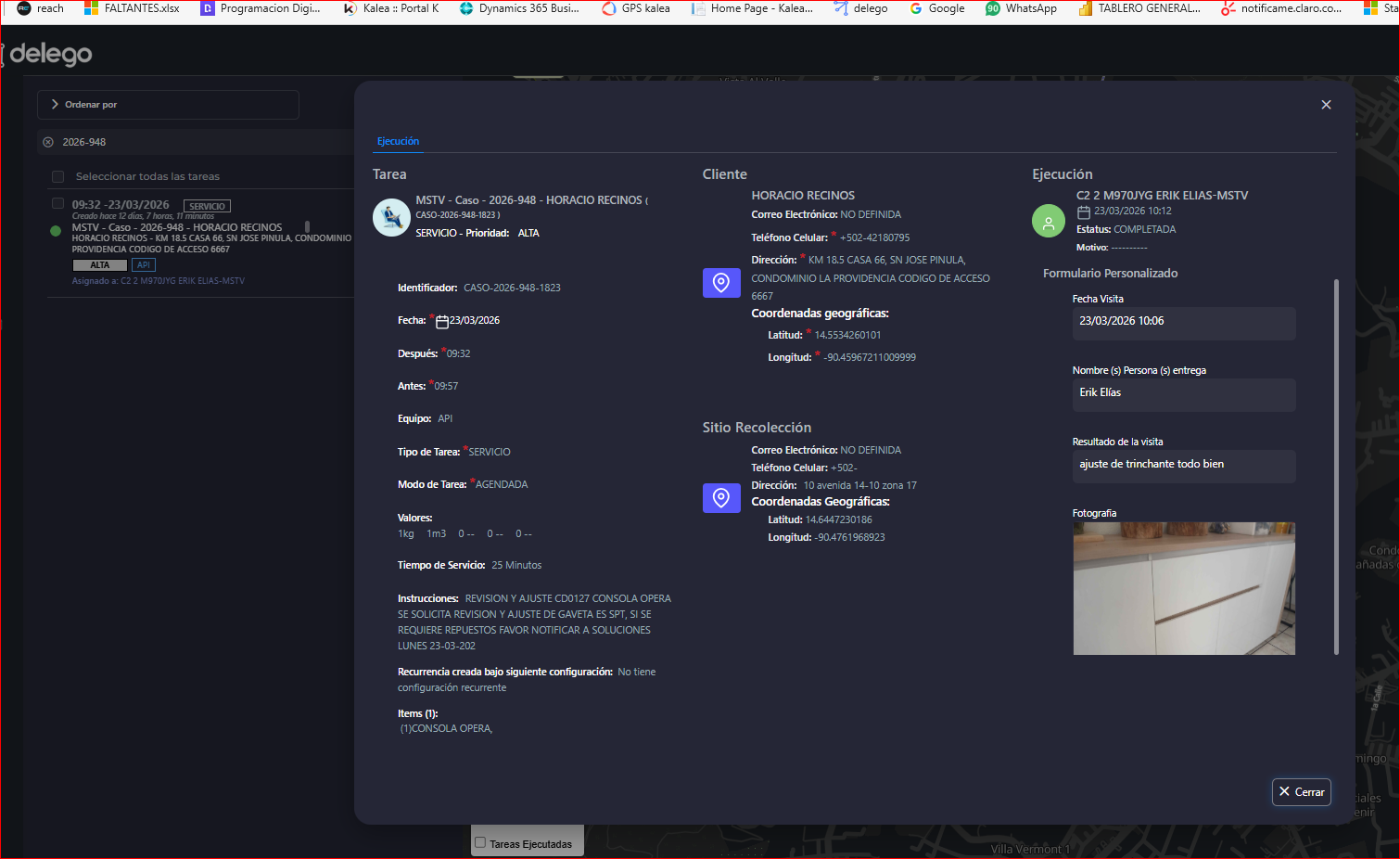The height and width of the screenshot is (859, 1400).
Task: Click the form's vertical scrollbar
Action: pos(1336,464)
